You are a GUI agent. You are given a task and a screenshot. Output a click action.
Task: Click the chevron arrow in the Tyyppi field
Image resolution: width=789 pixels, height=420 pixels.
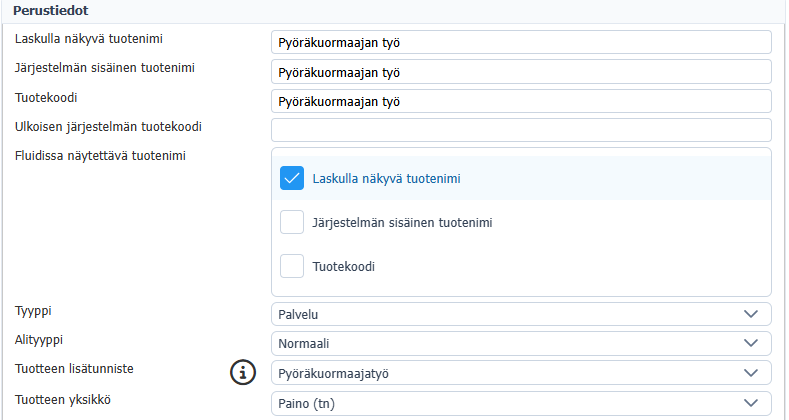(752, 314)
